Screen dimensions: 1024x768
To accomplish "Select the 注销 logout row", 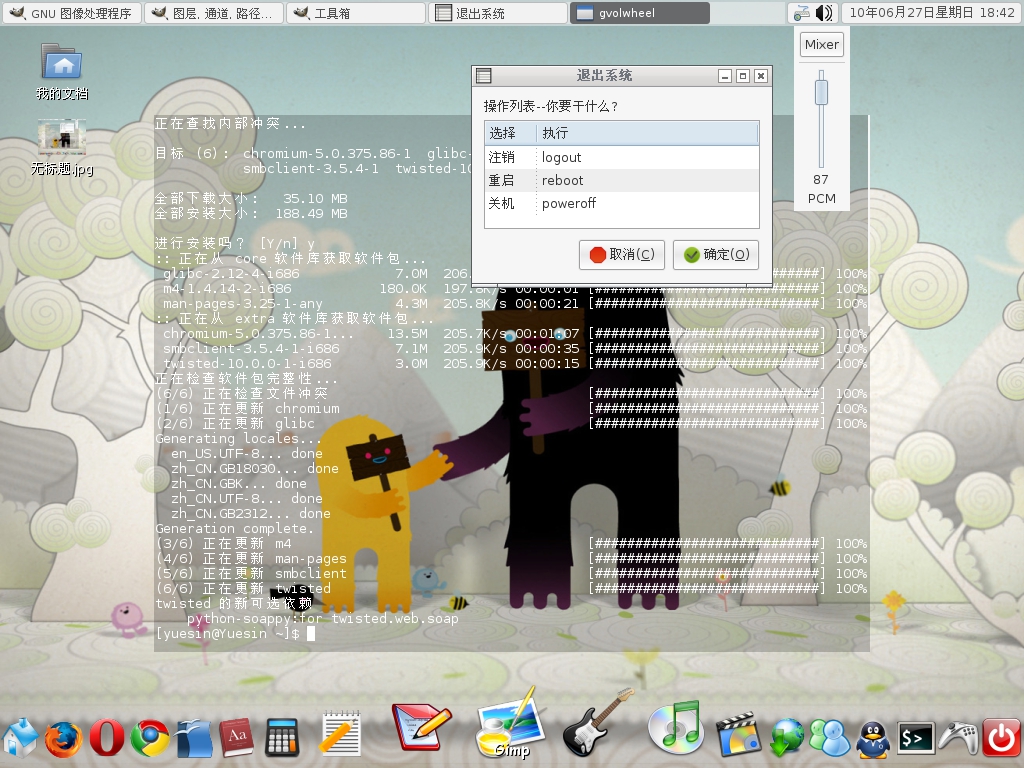I will [x=622, y=157].
